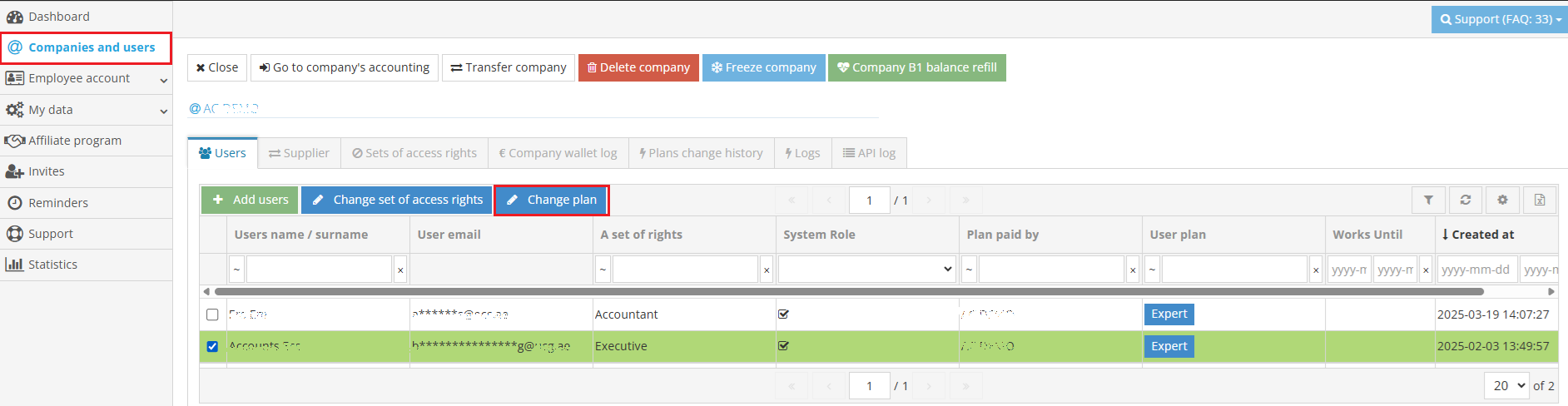This screenshot has height=406, width=1568.
Task: Click the table refresh icon
Action: click(x=1466, y=200)
